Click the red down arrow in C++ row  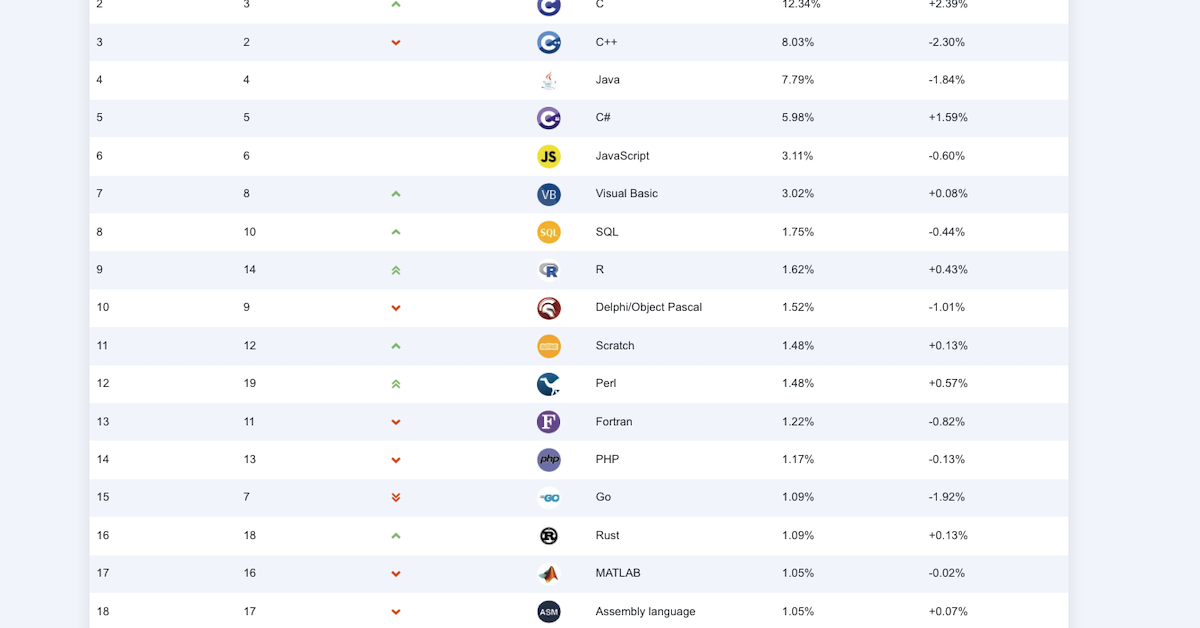[x=396, y=43]
